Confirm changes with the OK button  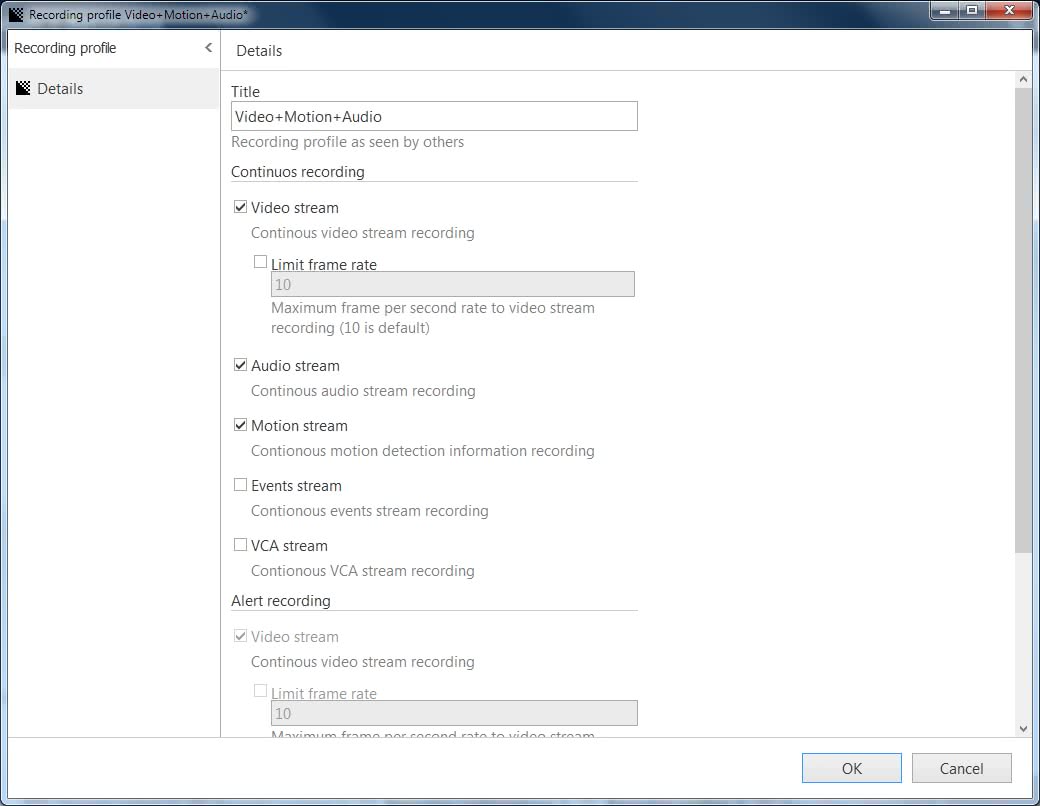[851, 768]
